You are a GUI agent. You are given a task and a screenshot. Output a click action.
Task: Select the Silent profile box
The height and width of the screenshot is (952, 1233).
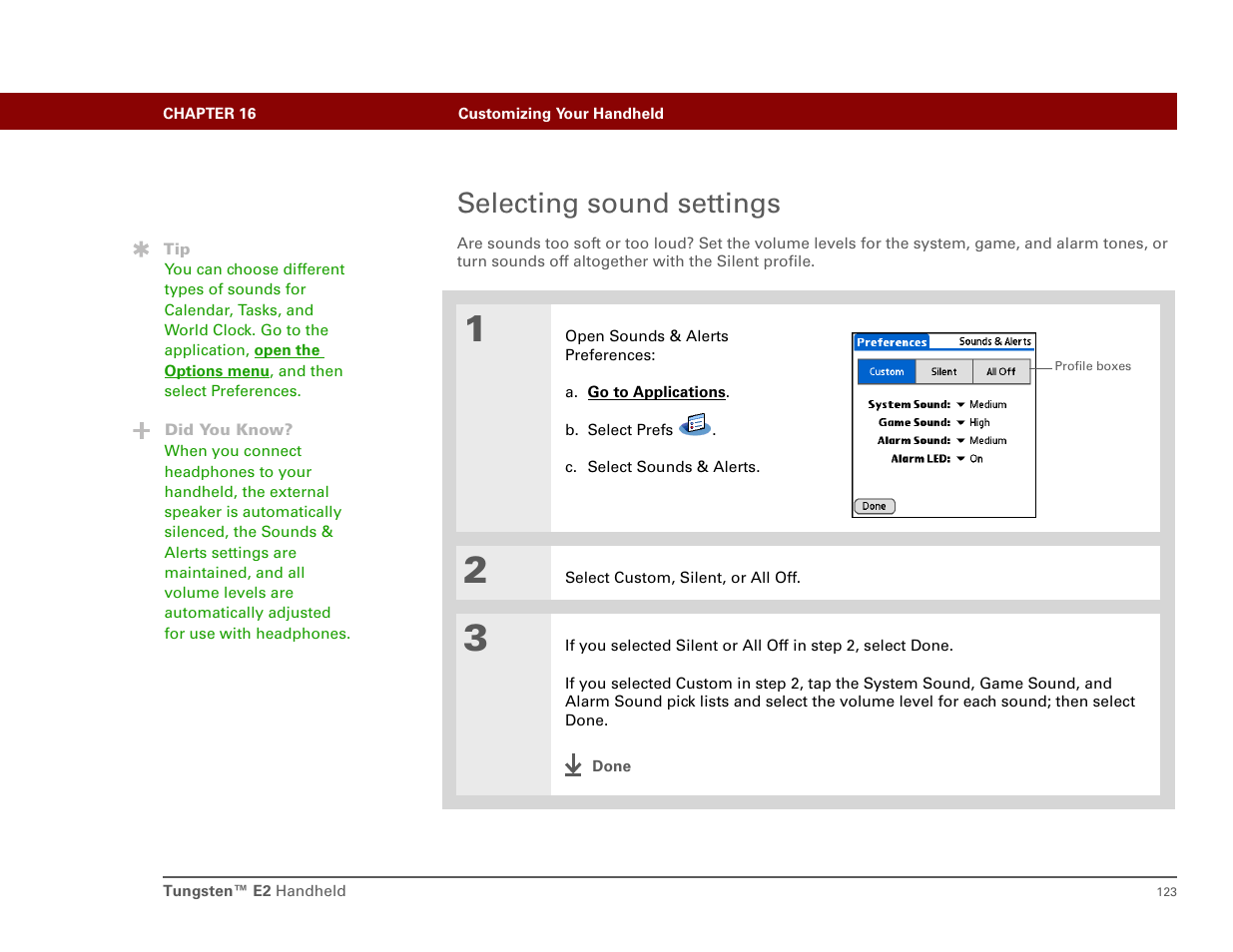[x=944, y=371]
